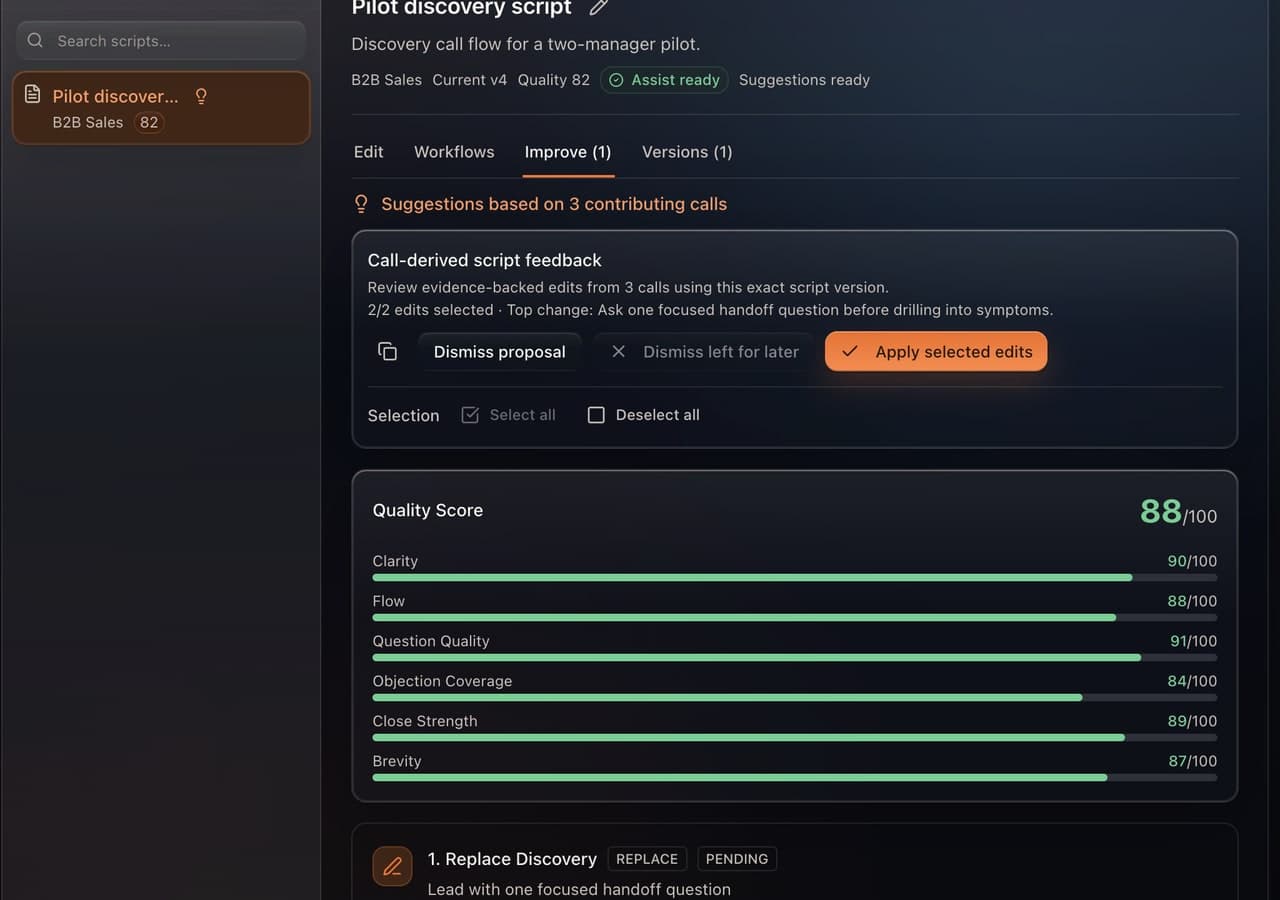The height and width of the screenshot is (900, 1280).
Task: Click the 88/100 overall quality score
Action: coord(1178,512)
